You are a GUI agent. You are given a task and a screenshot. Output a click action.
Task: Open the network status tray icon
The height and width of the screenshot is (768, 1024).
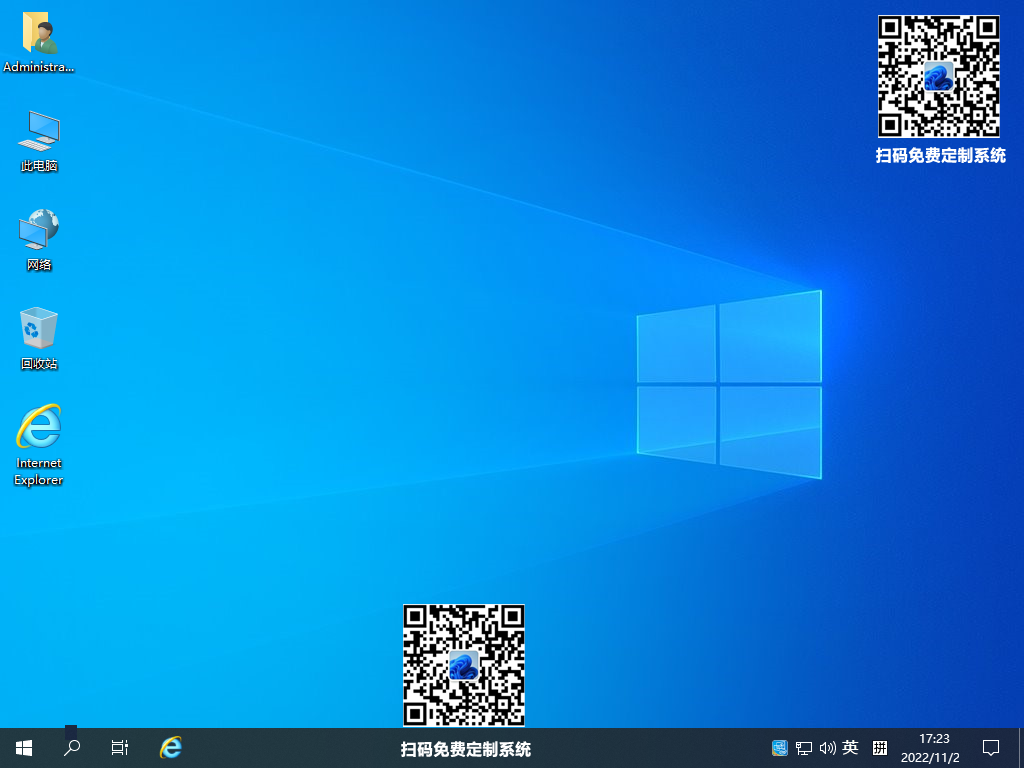point(804,748)
